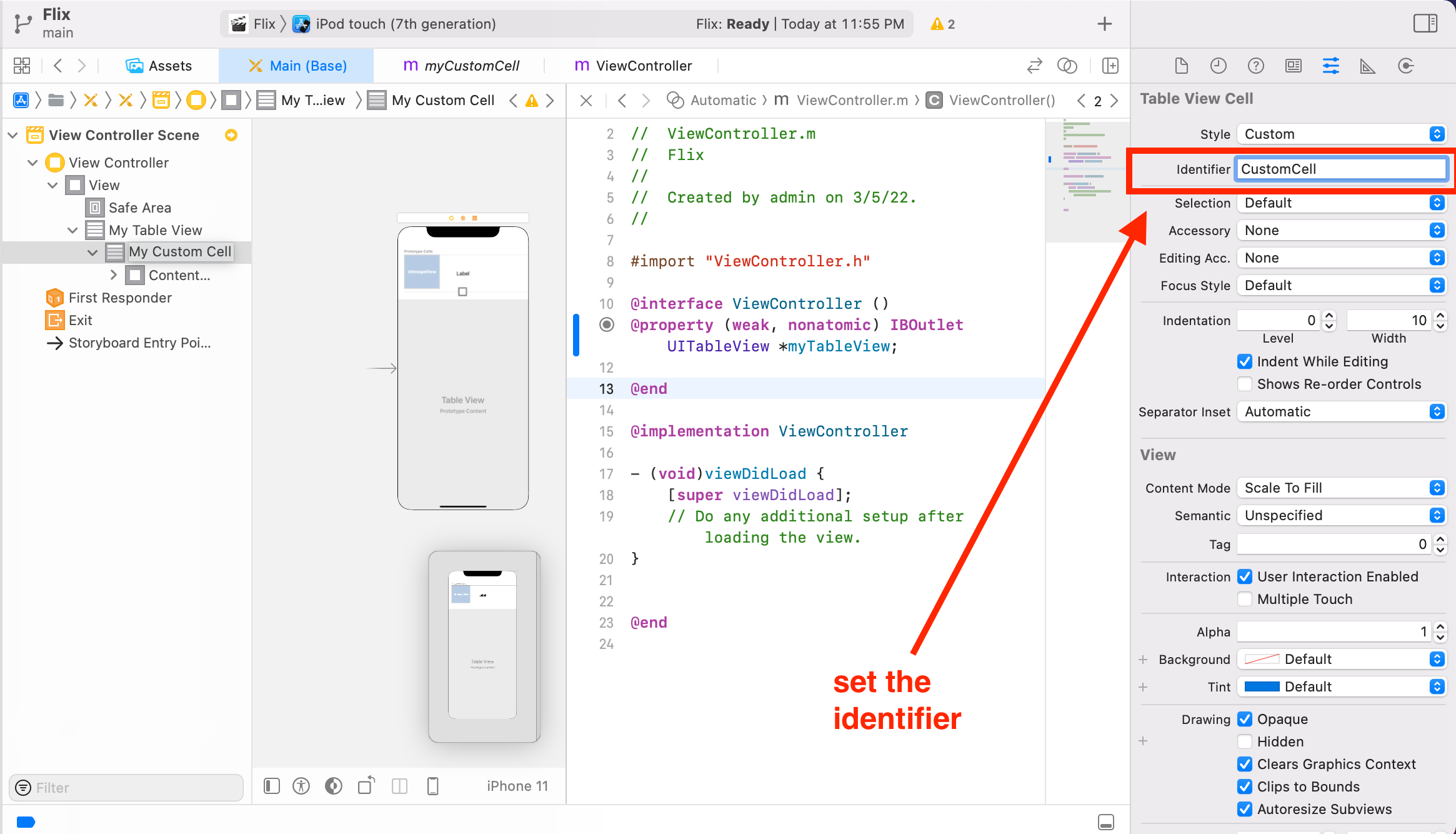The width and height of the screenshot is (1456, 834).
Task: Click the iPhone 11 device button
Action: [x=517, y=786]
